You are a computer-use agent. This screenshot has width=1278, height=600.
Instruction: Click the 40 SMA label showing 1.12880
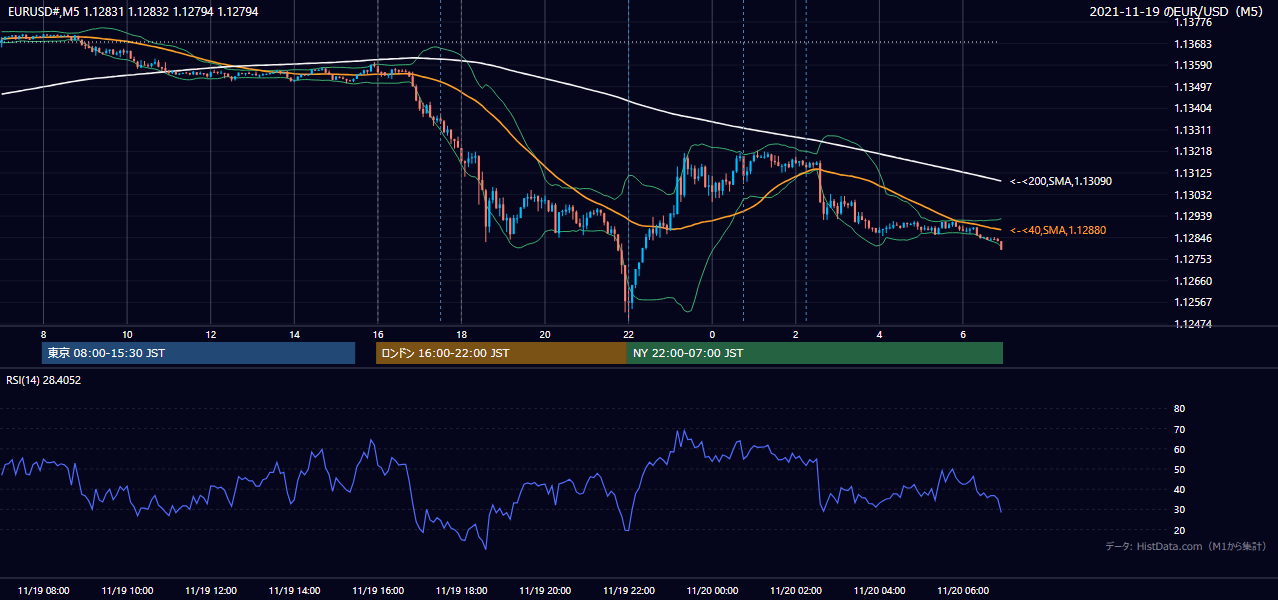tap(1058, 230)
